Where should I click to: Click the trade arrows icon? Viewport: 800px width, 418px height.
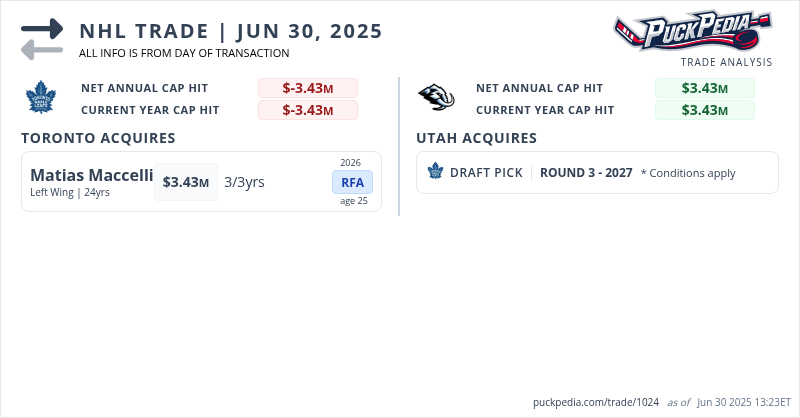[42, 39]
